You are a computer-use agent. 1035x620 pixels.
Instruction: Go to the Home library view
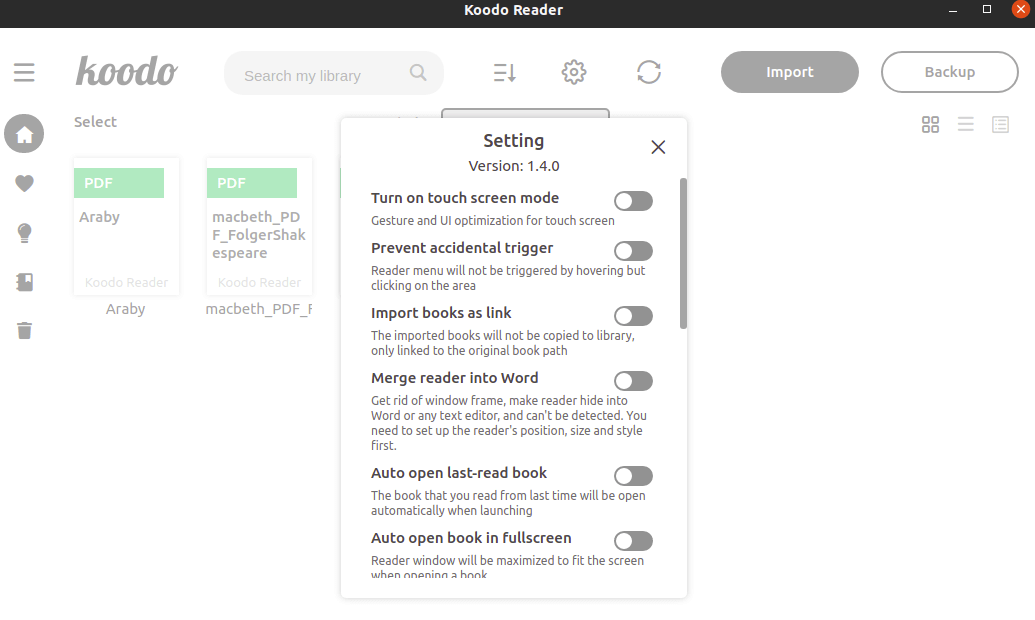click(x=24, y=133)
